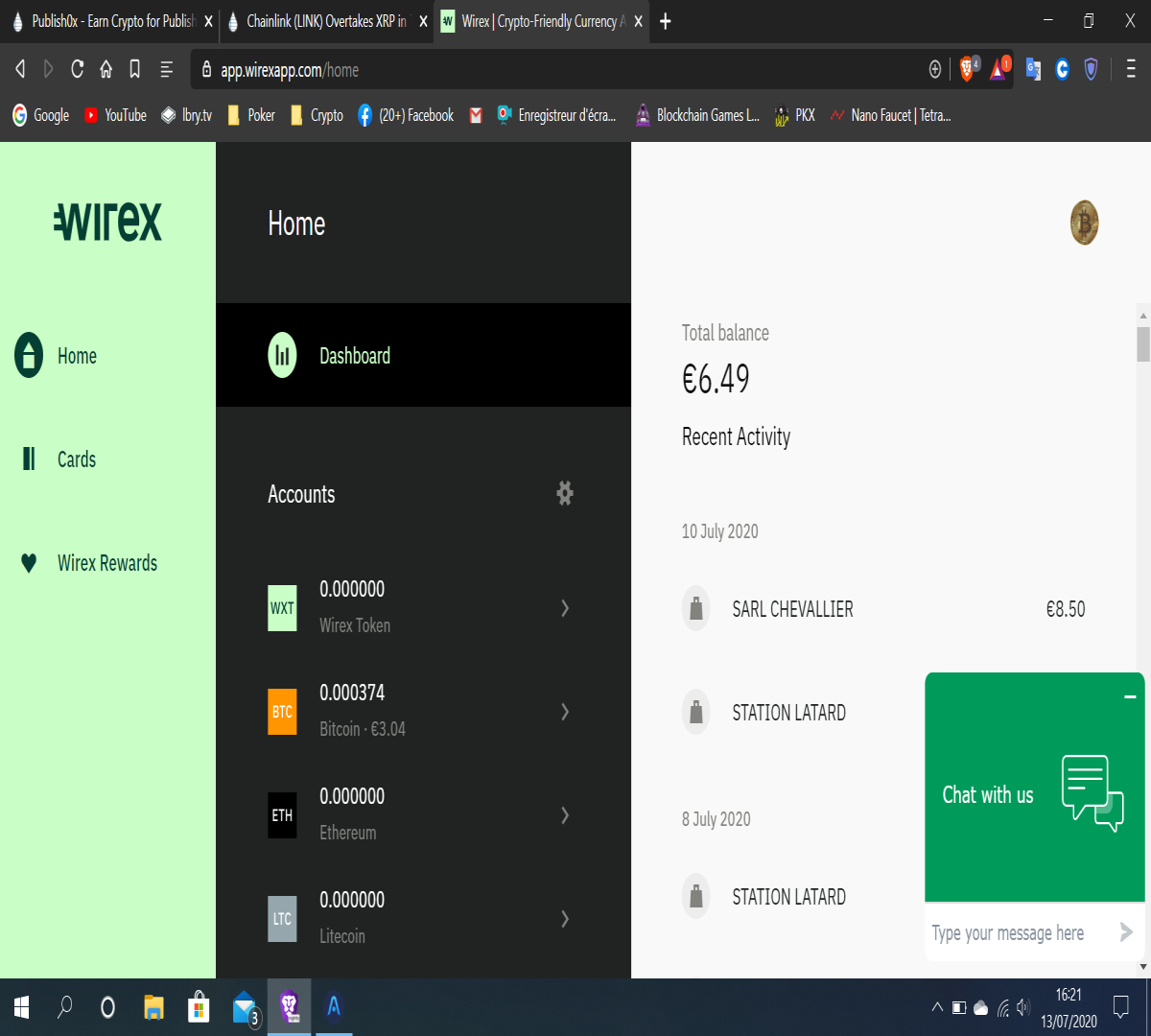Expand Litecoin account chevron

click(565, 919)
